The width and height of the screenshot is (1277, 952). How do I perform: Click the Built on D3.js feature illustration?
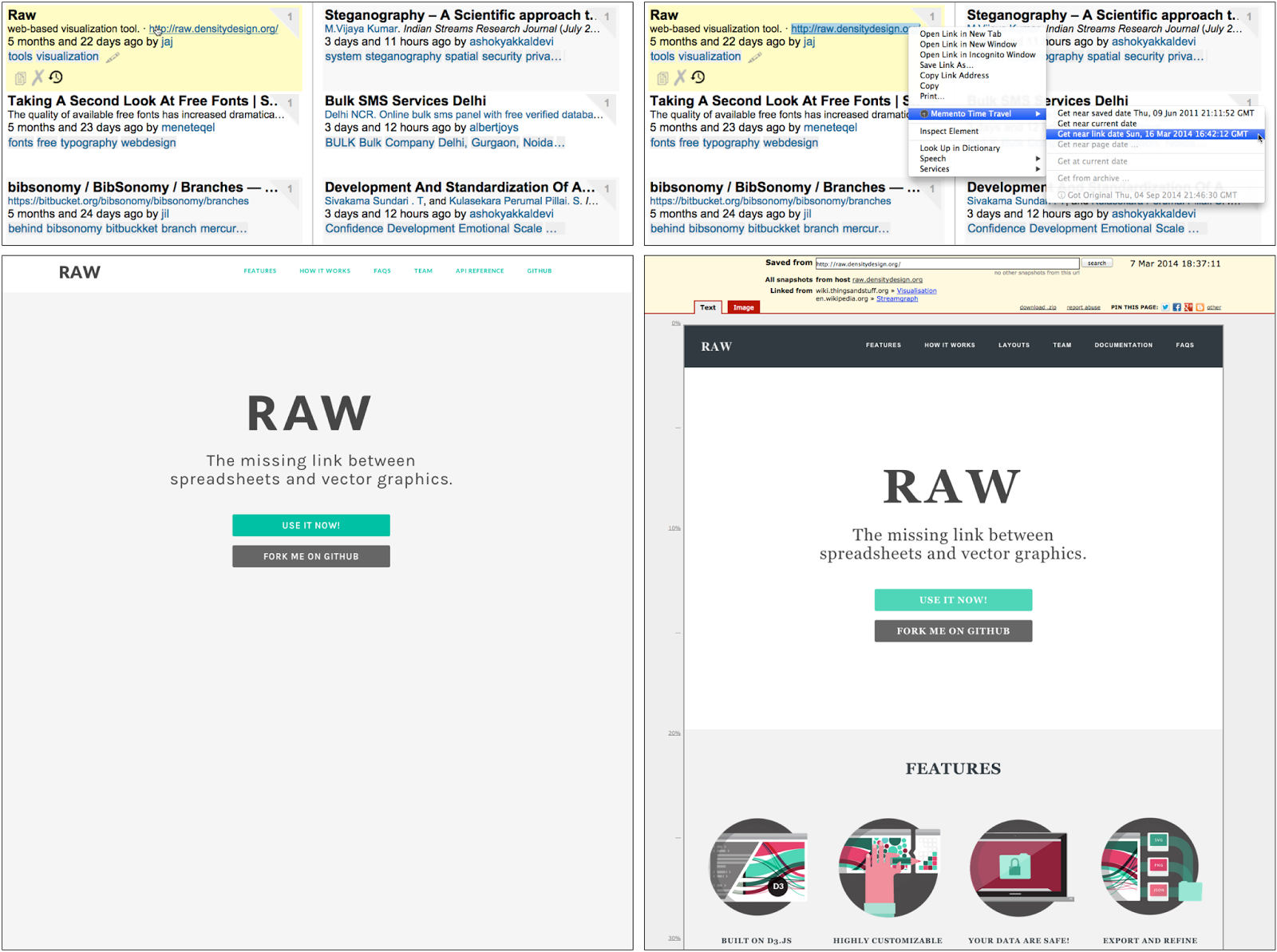pyautogui.click(x=758, y=867)
